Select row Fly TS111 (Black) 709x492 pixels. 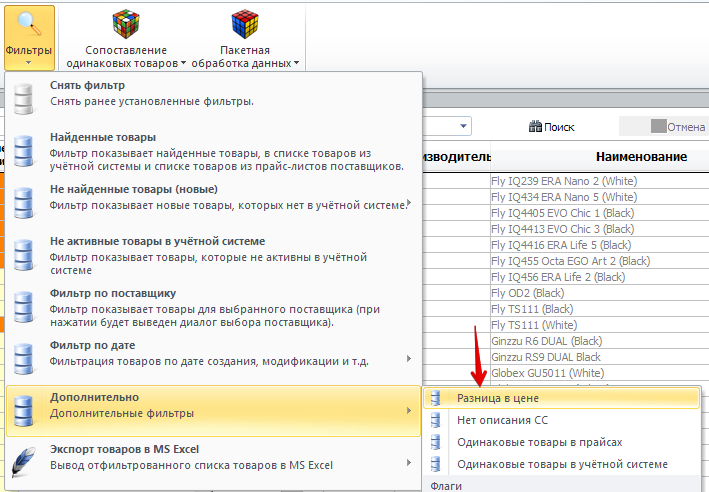[x=532, y=309]
